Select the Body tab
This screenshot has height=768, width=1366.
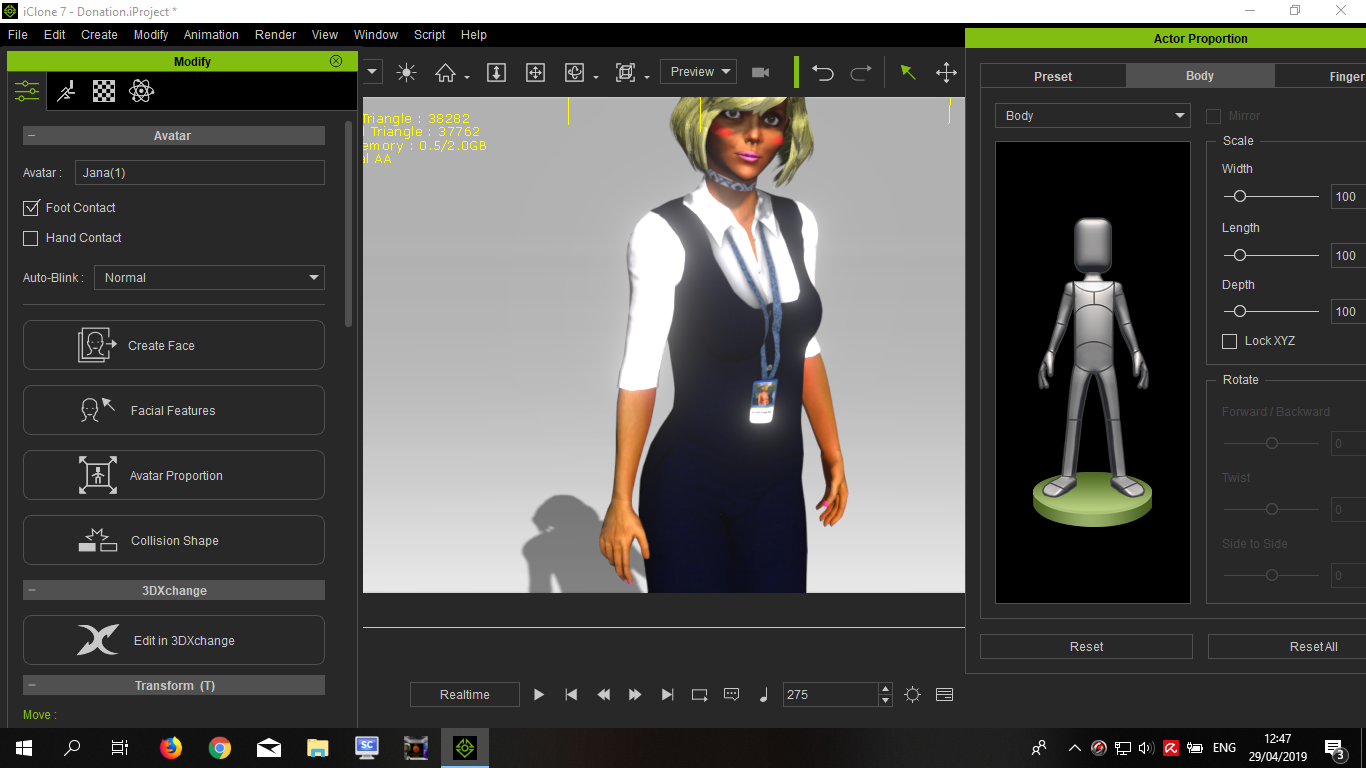(1200, 76)
